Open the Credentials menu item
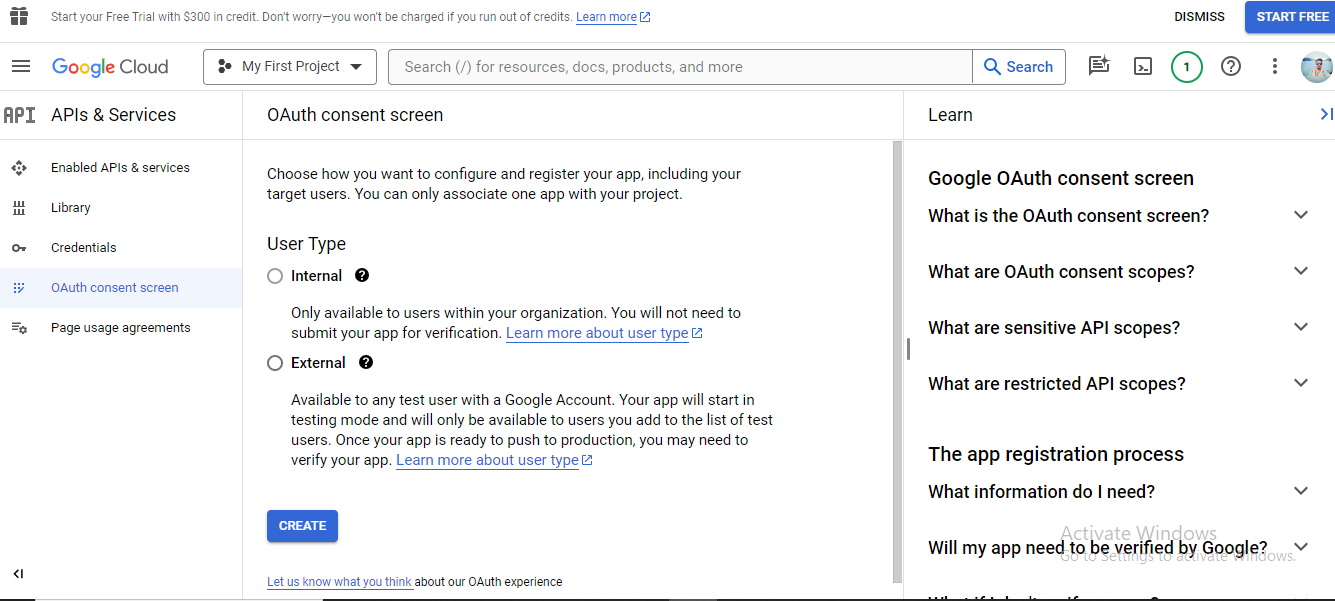 pos(121,248)
